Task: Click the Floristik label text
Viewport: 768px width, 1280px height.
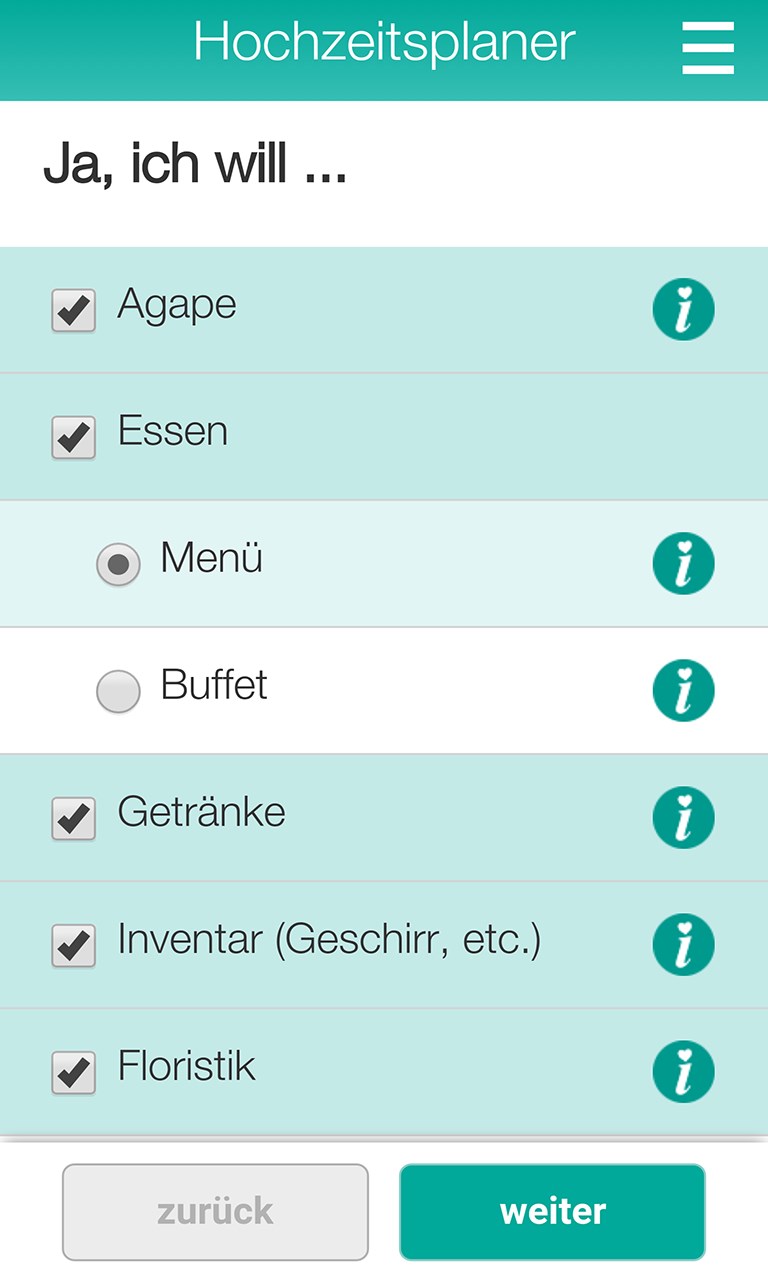Action: 187,1066
